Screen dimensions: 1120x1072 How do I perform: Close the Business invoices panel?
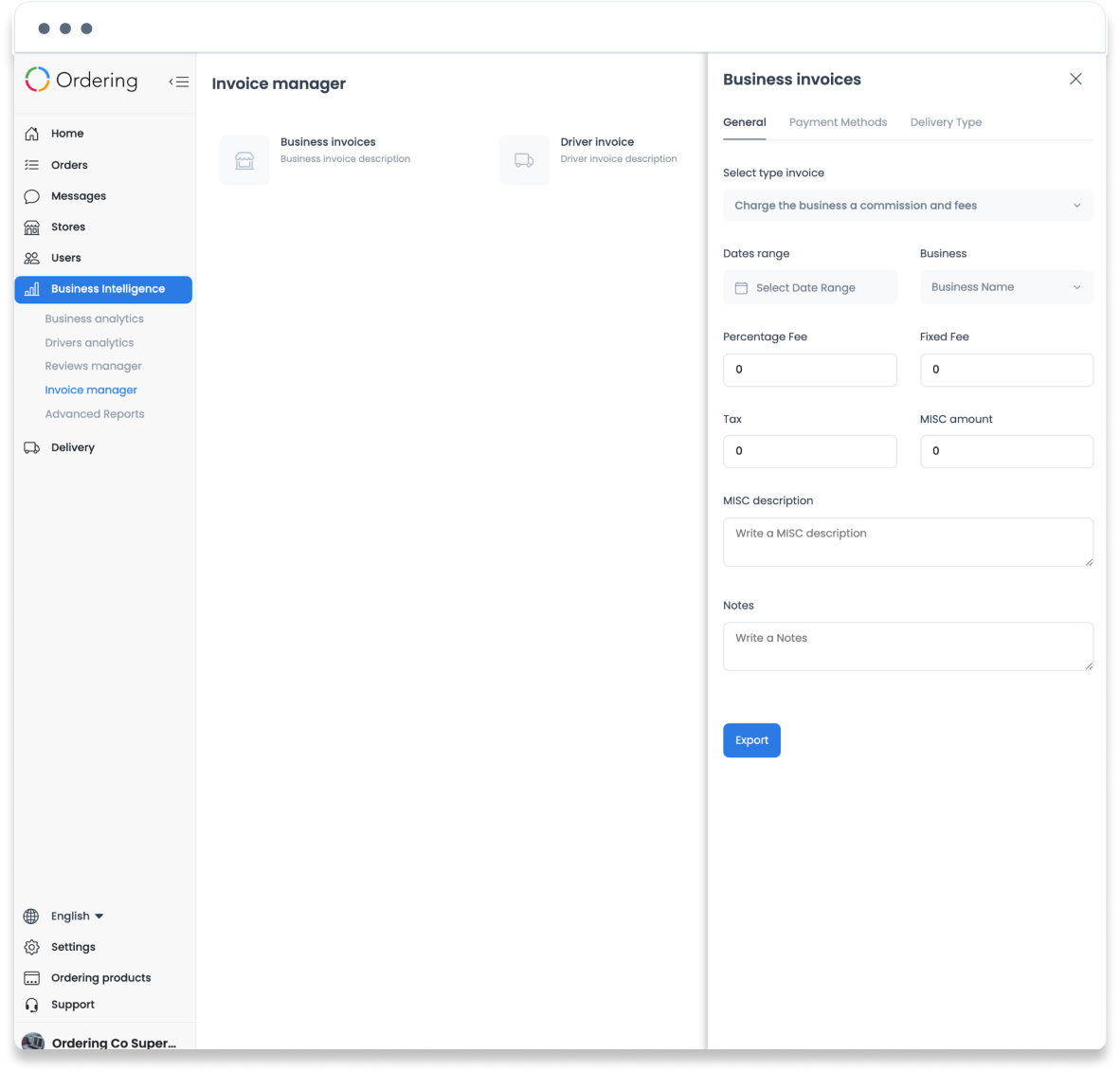click(x=1075, y=80)
